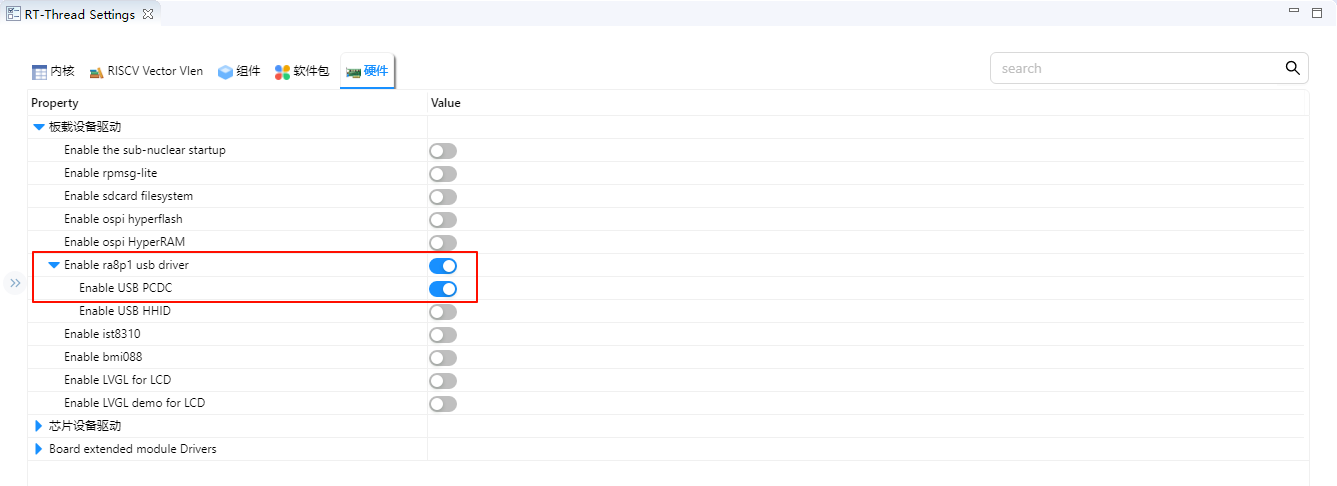This screenshot has height=486, width=1337.
Task: Expand Board extended module Drivers
Action: [x=39, y=449]
